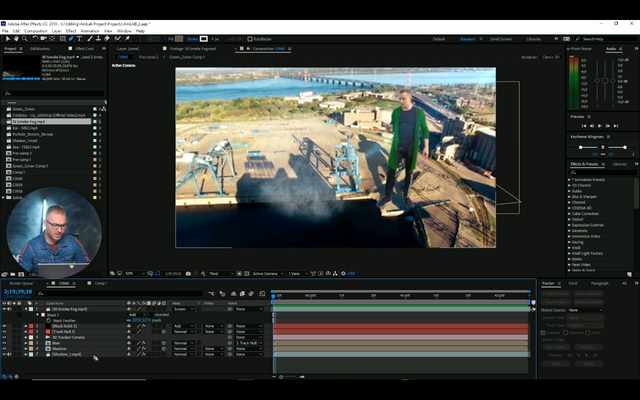Select the Zoom magnifier tool
Viewport: 640px width, 400px height.
tap(24, 39)
